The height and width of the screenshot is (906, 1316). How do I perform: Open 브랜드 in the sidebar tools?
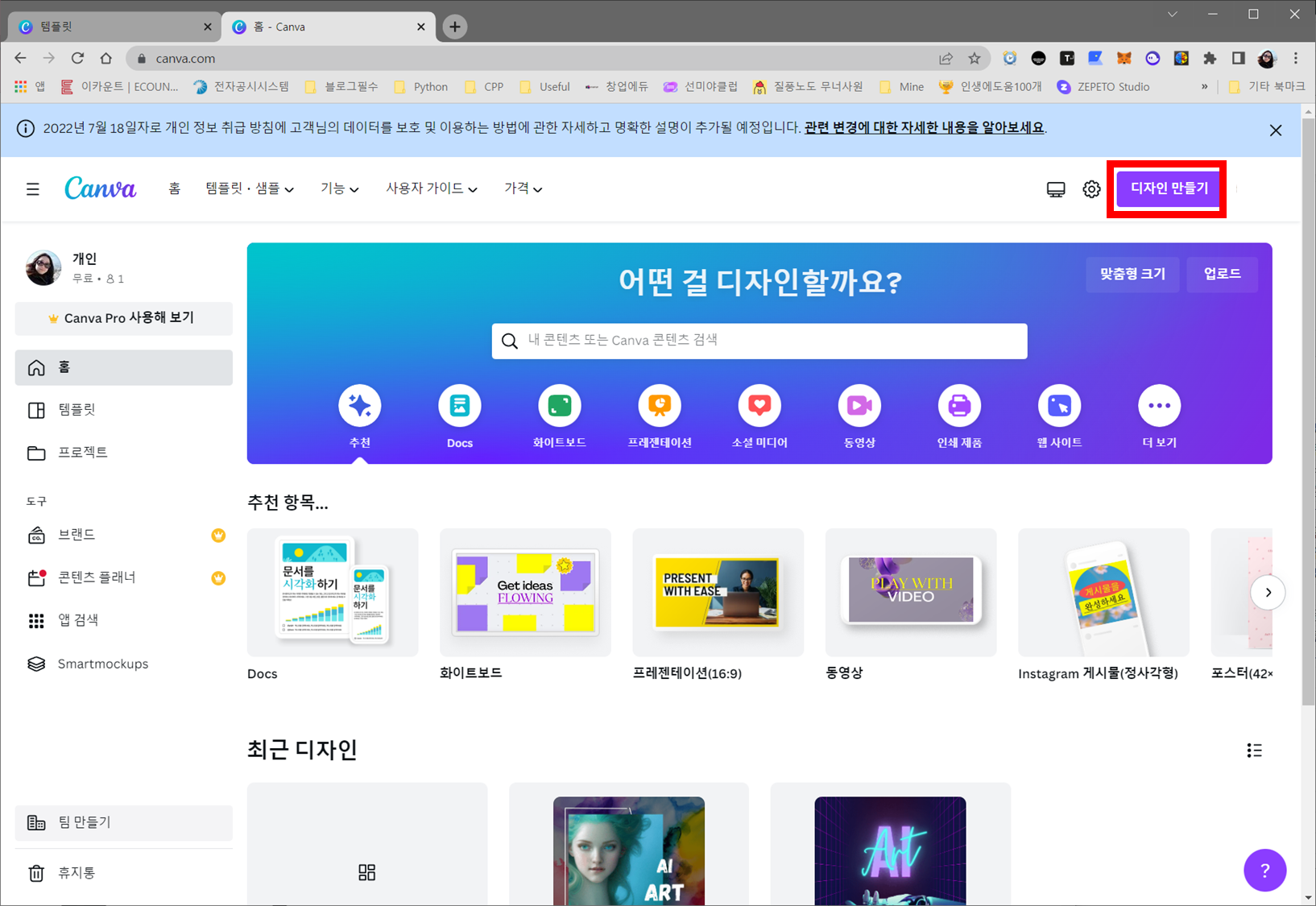[124, 535]
